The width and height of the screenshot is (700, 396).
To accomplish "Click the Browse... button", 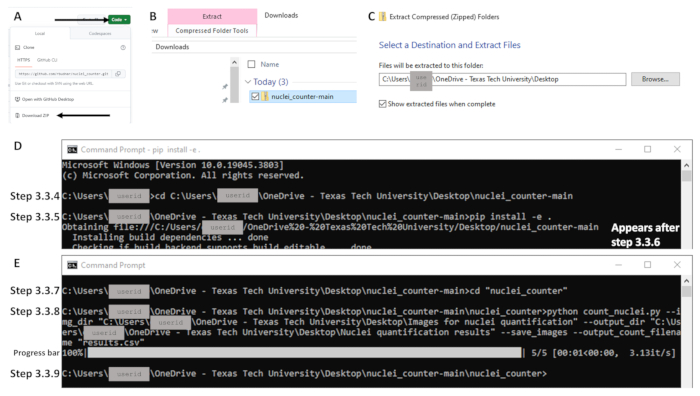I will coord(655,79).
